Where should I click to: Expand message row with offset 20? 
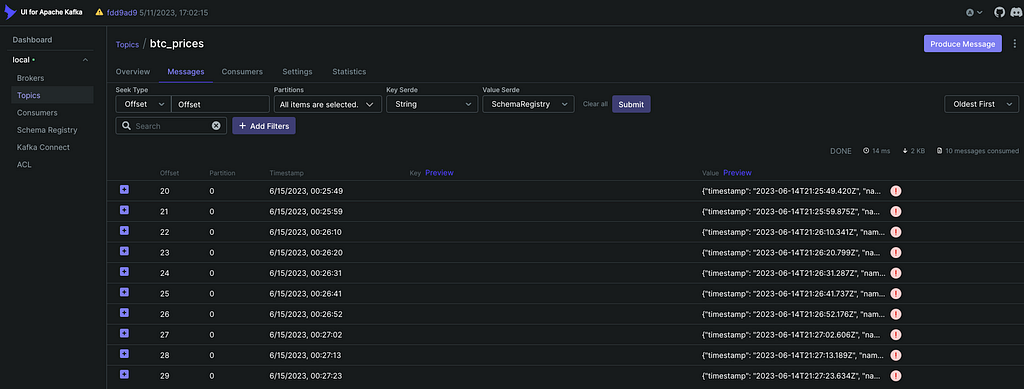(x=124, y=190)
